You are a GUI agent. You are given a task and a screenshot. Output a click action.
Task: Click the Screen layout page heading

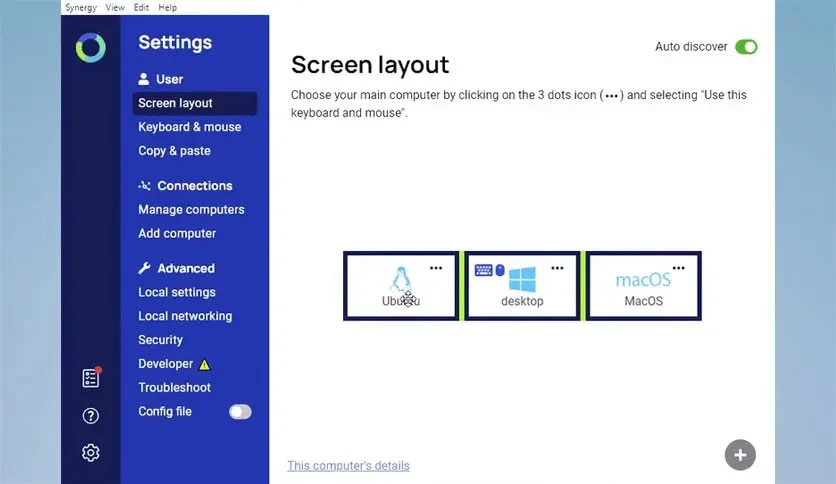[370, 65]
